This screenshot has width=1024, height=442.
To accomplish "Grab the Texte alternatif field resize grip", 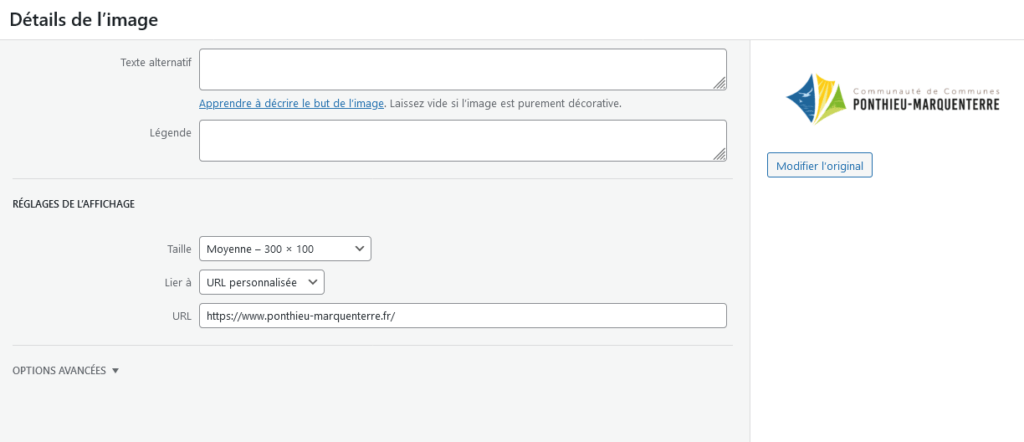I will (719, 83).
